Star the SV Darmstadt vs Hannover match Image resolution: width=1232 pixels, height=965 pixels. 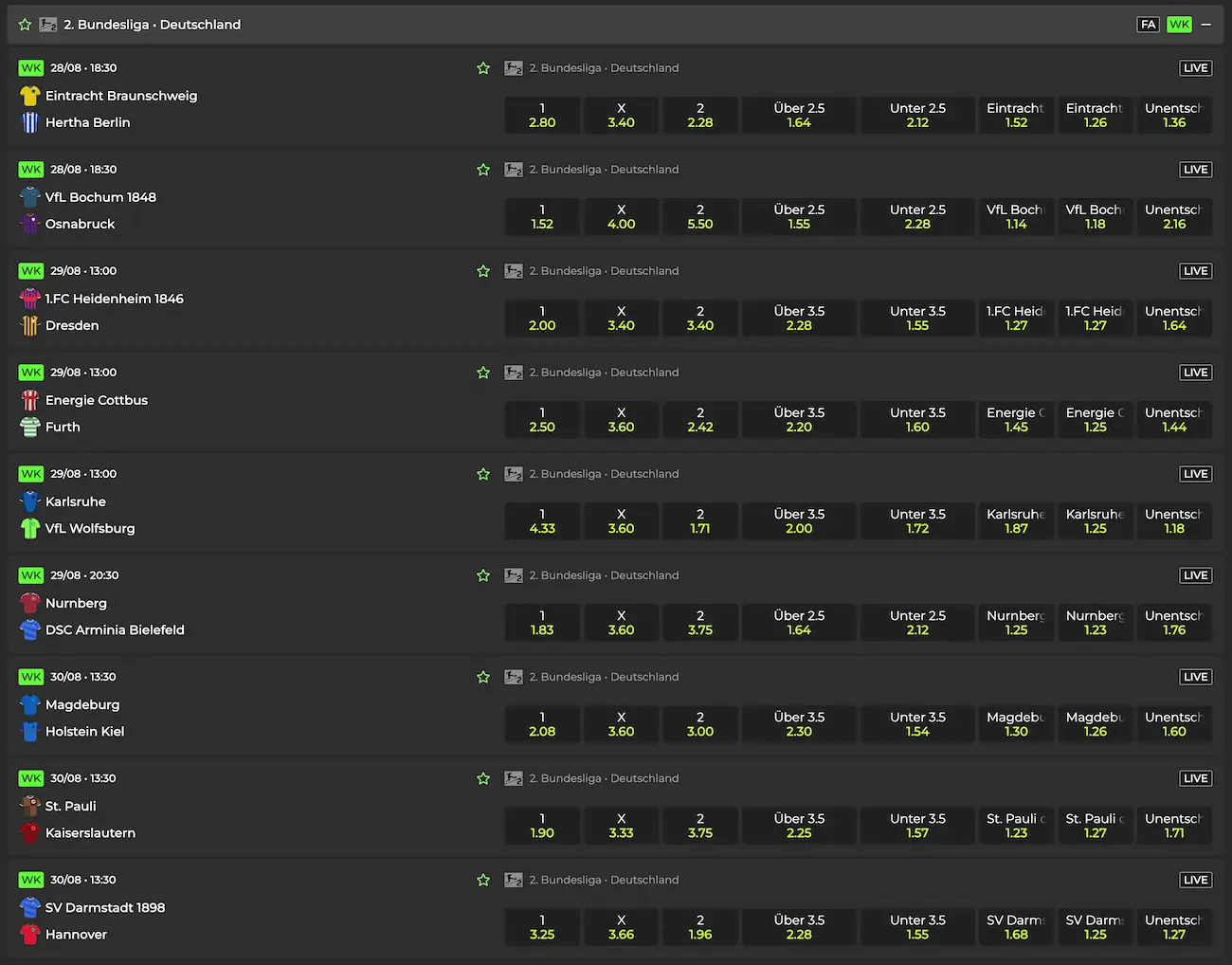(x=483, y=880)
